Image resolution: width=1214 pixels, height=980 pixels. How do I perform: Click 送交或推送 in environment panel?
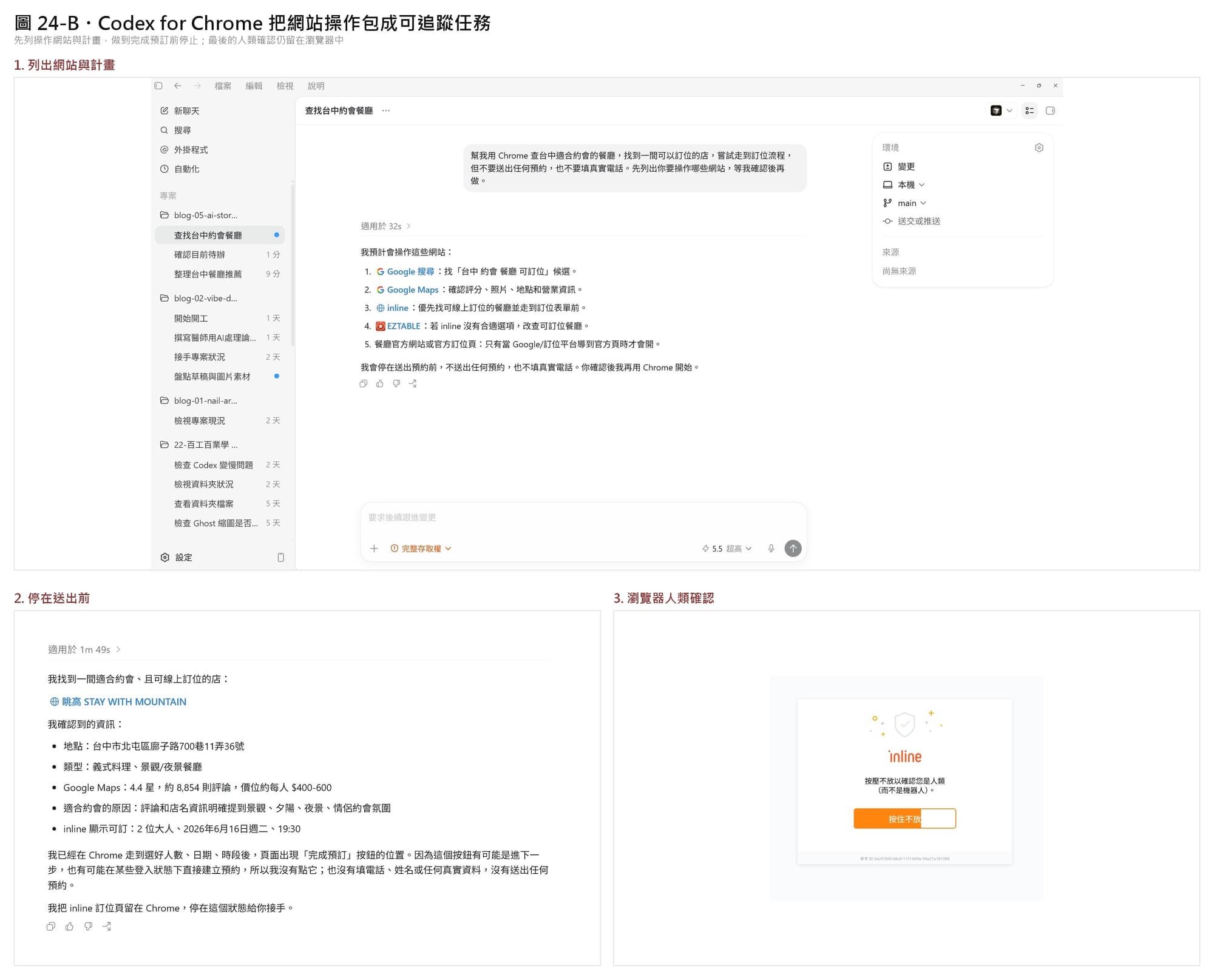(912, 221)
